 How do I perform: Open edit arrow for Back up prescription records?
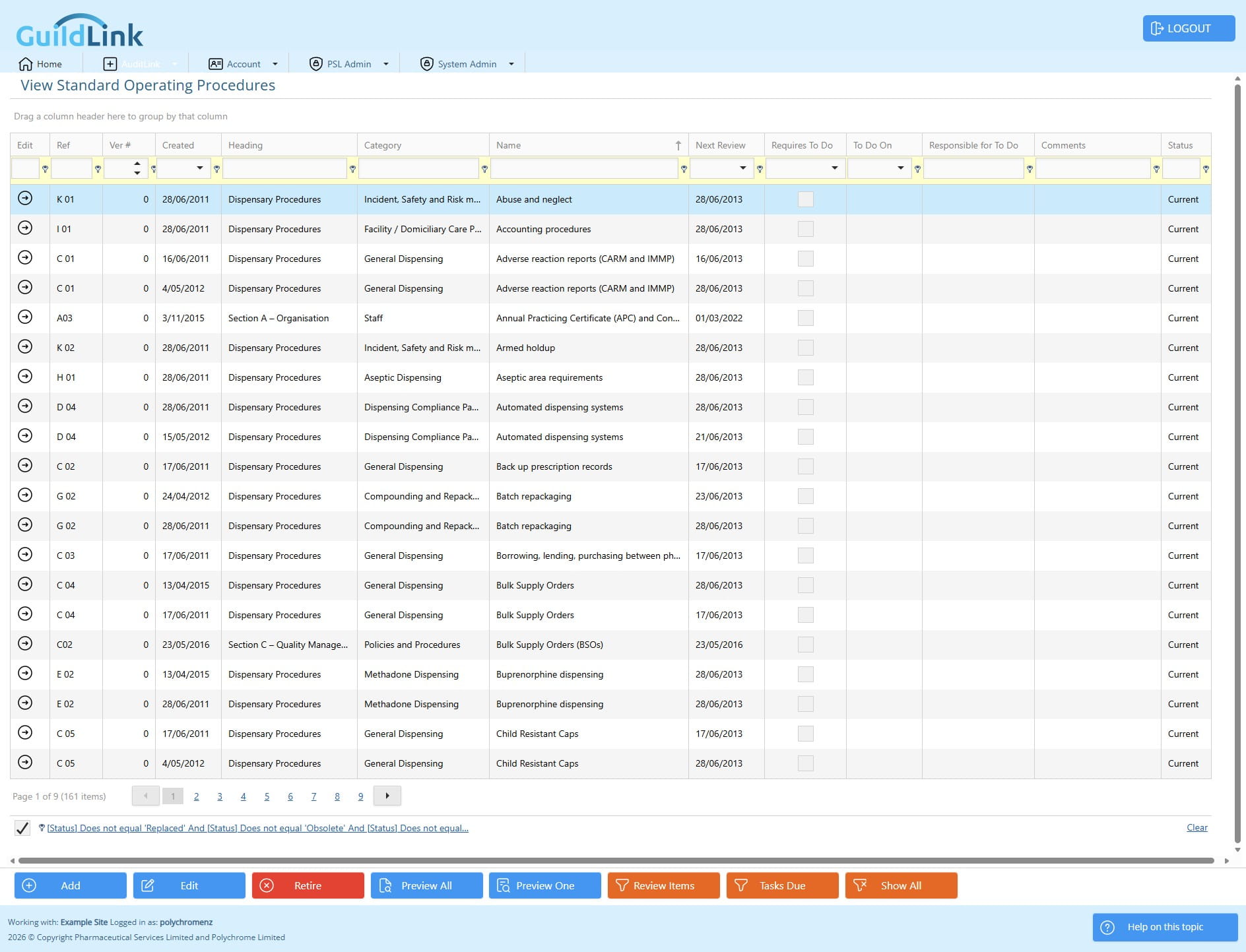pyautogui.click(x=25, y=465)
